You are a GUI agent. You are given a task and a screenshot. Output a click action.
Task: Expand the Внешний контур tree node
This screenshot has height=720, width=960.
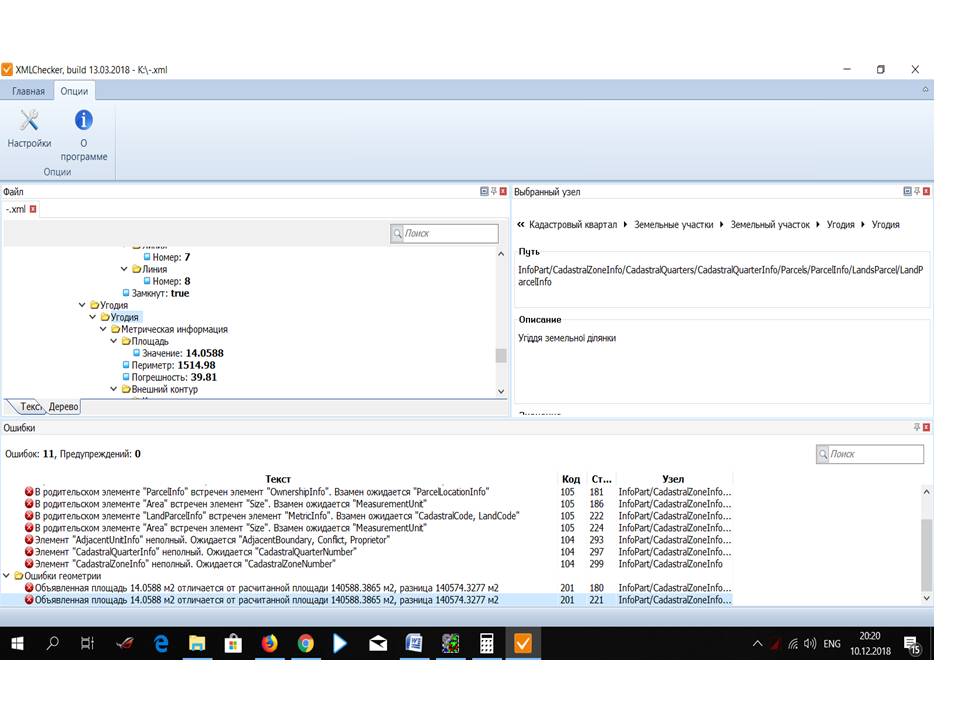[x=114, y=389]
